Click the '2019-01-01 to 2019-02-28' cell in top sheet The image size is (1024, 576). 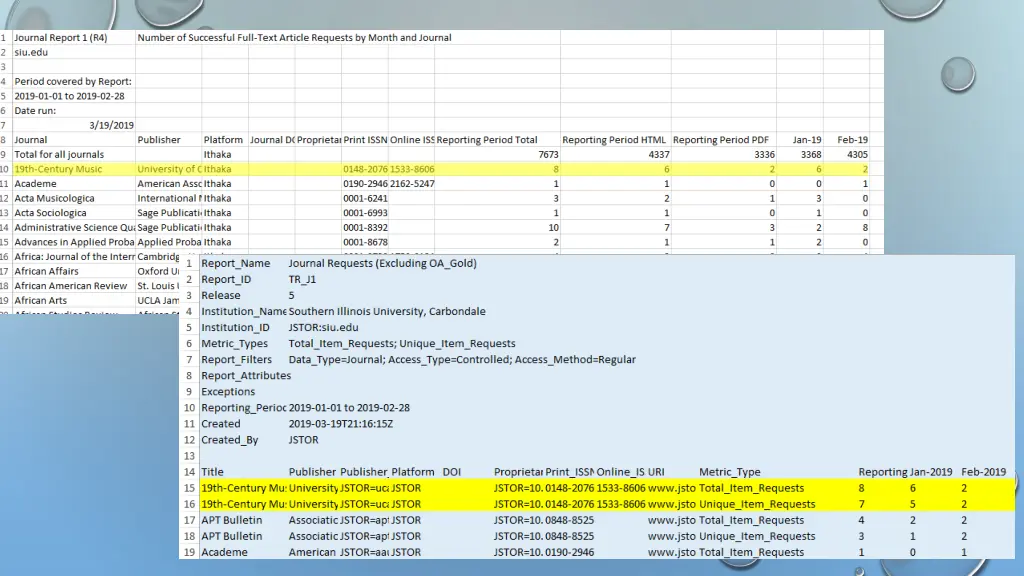click(69, 96)
